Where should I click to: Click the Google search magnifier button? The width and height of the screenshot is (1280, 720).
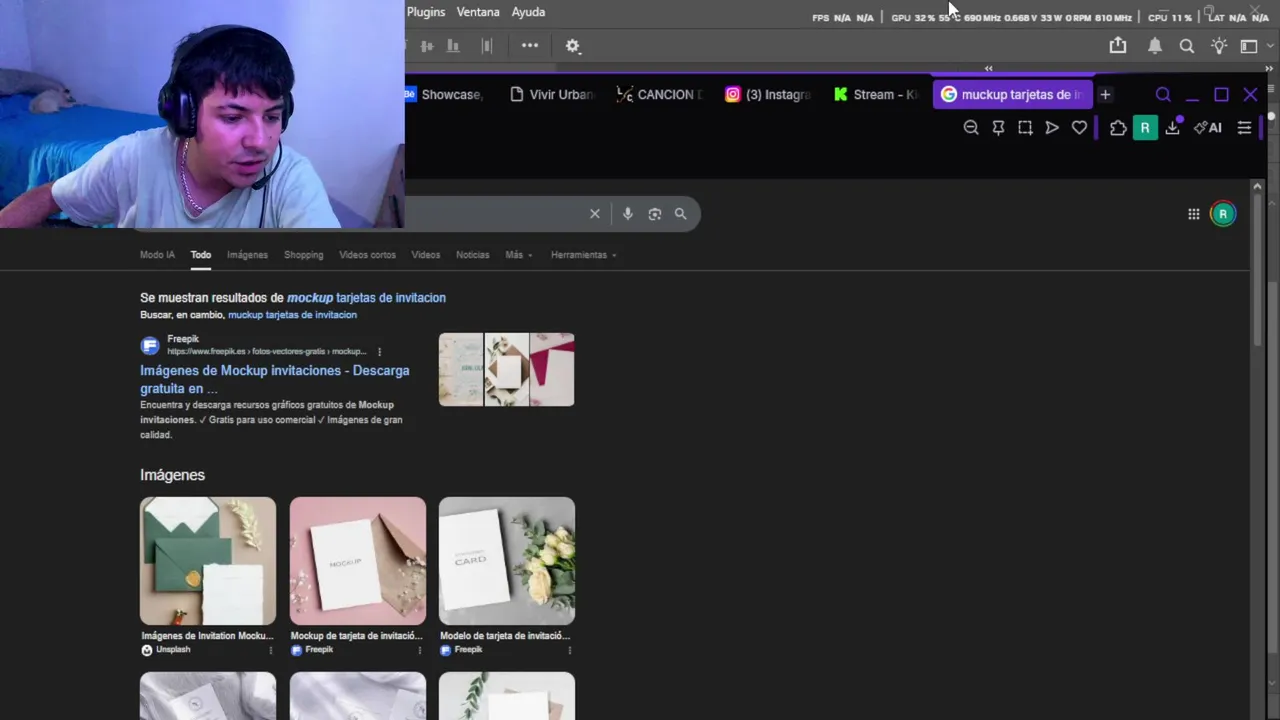click(681, 214)
